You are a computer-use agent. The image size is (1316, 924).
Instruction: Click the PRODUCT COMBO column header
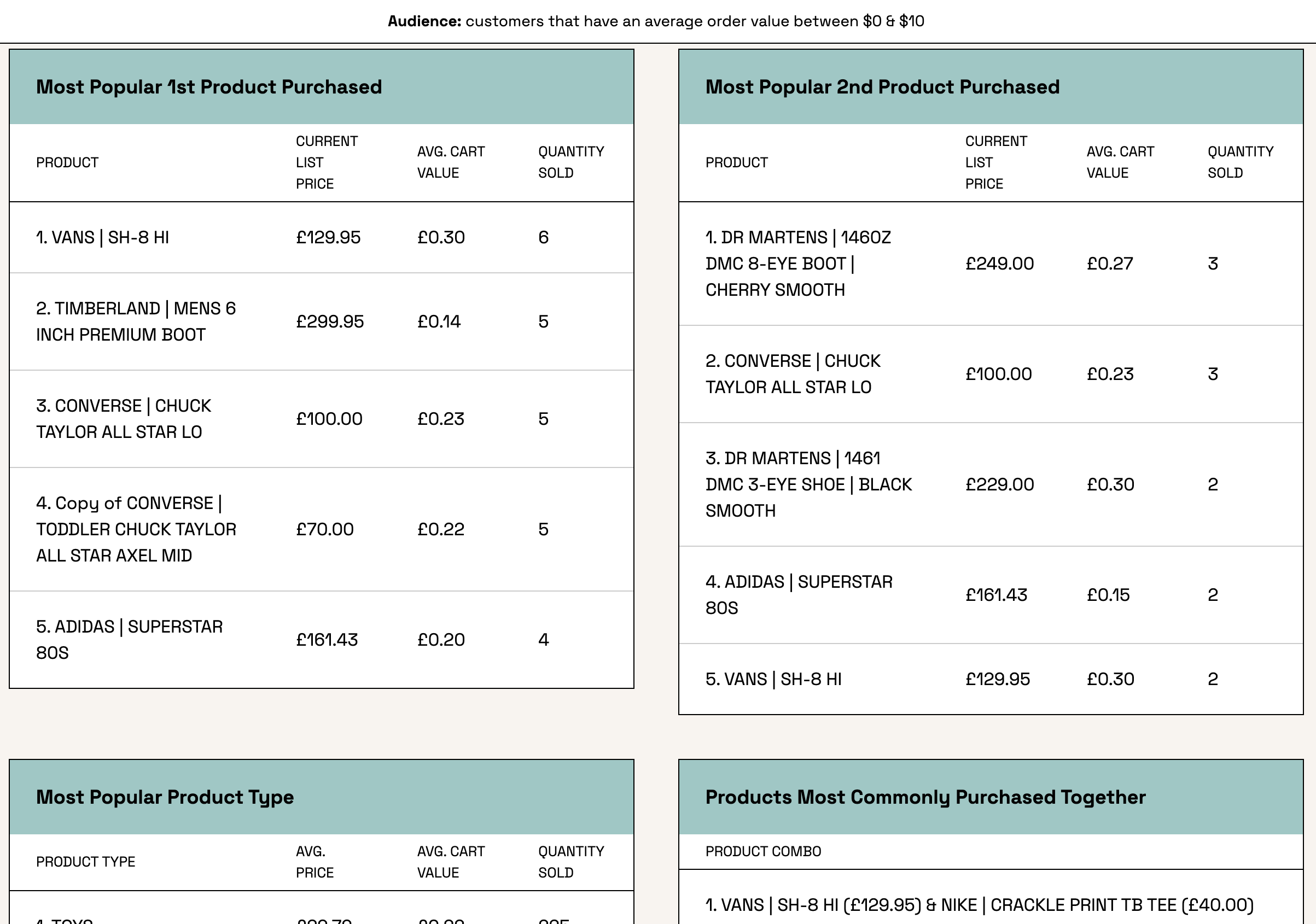763,851
